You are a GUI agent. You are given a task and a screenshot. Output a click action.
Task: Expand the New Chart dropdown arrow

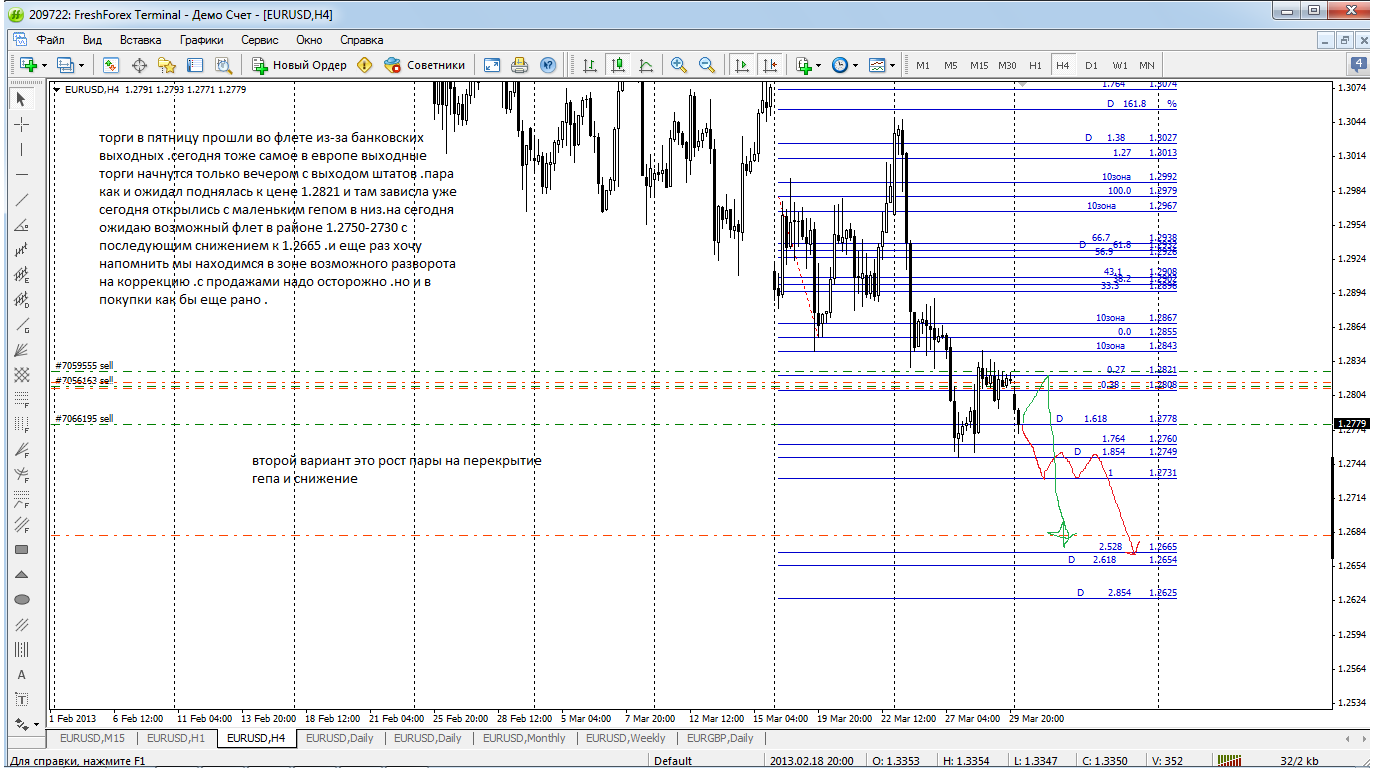[x=43, y=65]
